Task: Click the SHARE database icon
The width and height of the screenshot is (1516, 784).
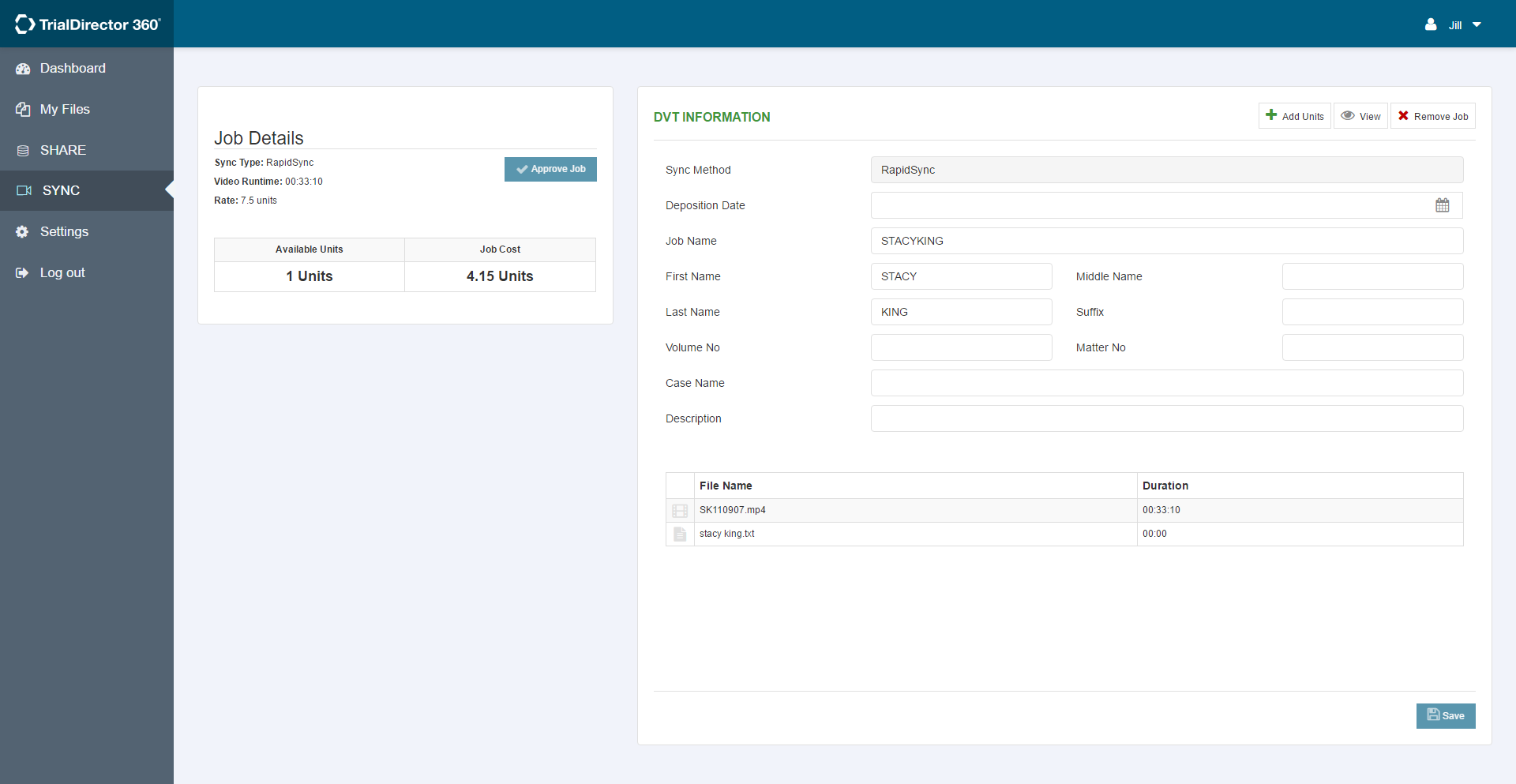Action: [x=23, y=150]
